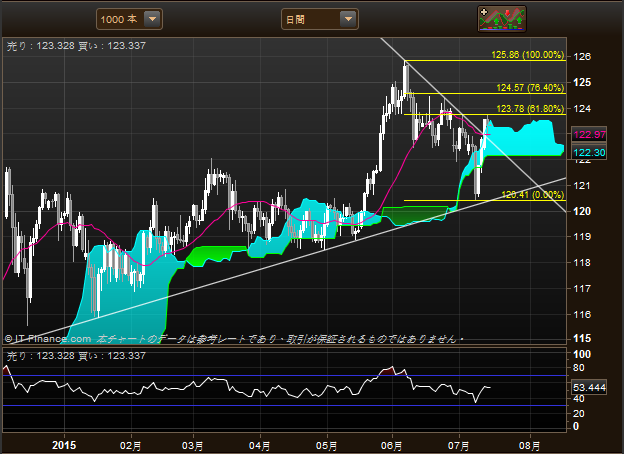Viewport: 624px width, 454px height.
Task: Click the 2015 year label on time axis
Action: click(x=64, y=445)
